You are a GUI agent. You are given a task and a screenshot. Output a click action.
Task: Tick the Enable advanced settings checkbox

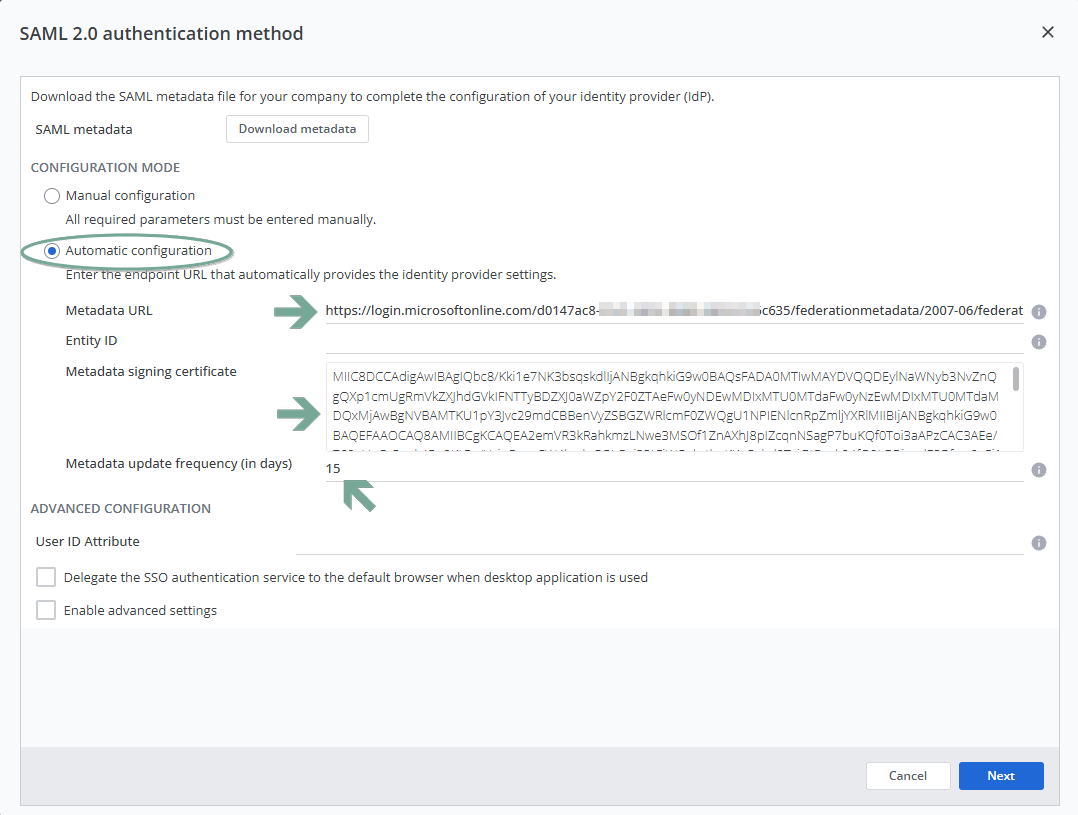click(46, 610)
